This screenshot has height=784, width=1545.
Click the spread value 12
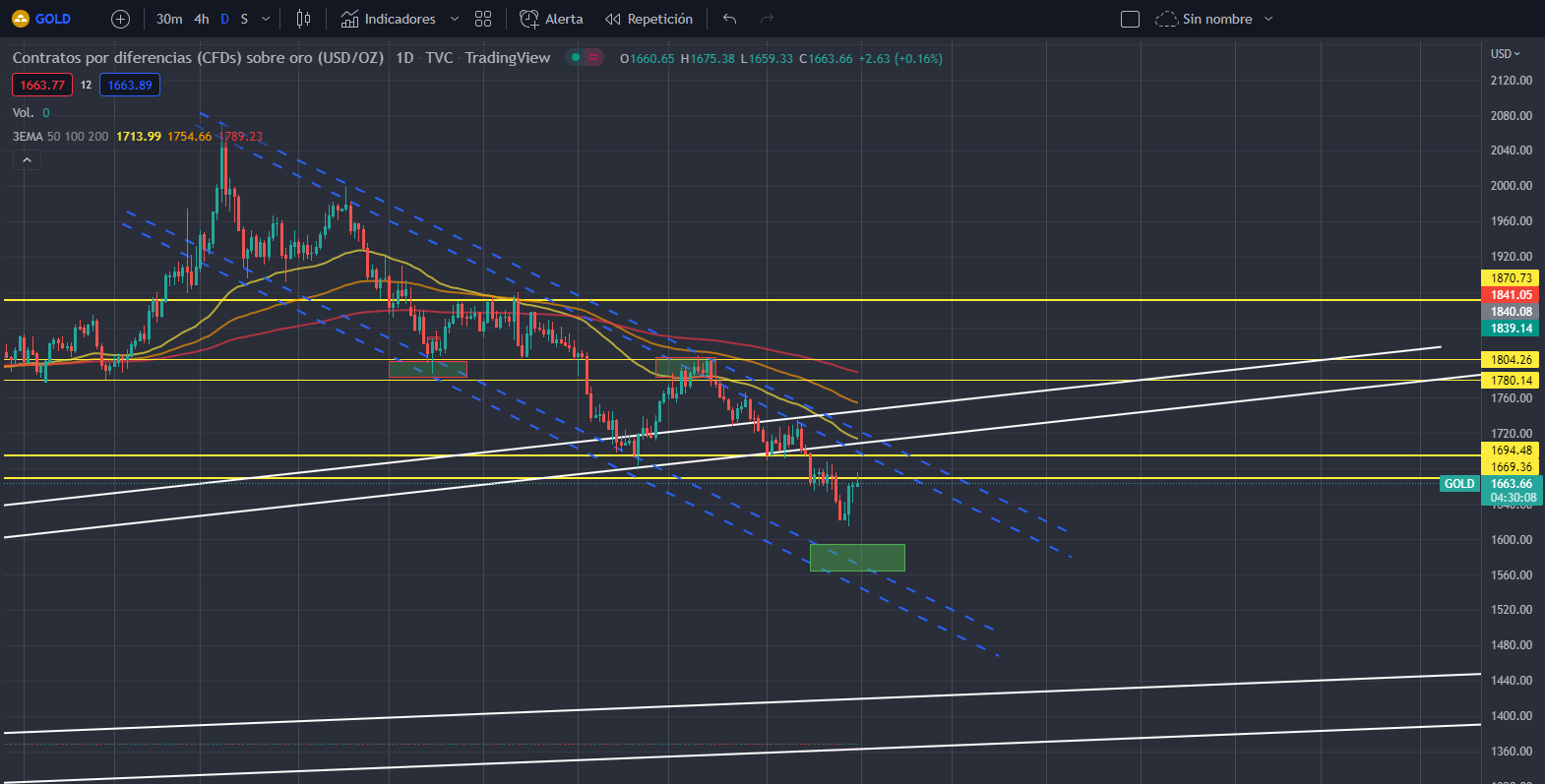pyautogui.click(x=87, y=85)
